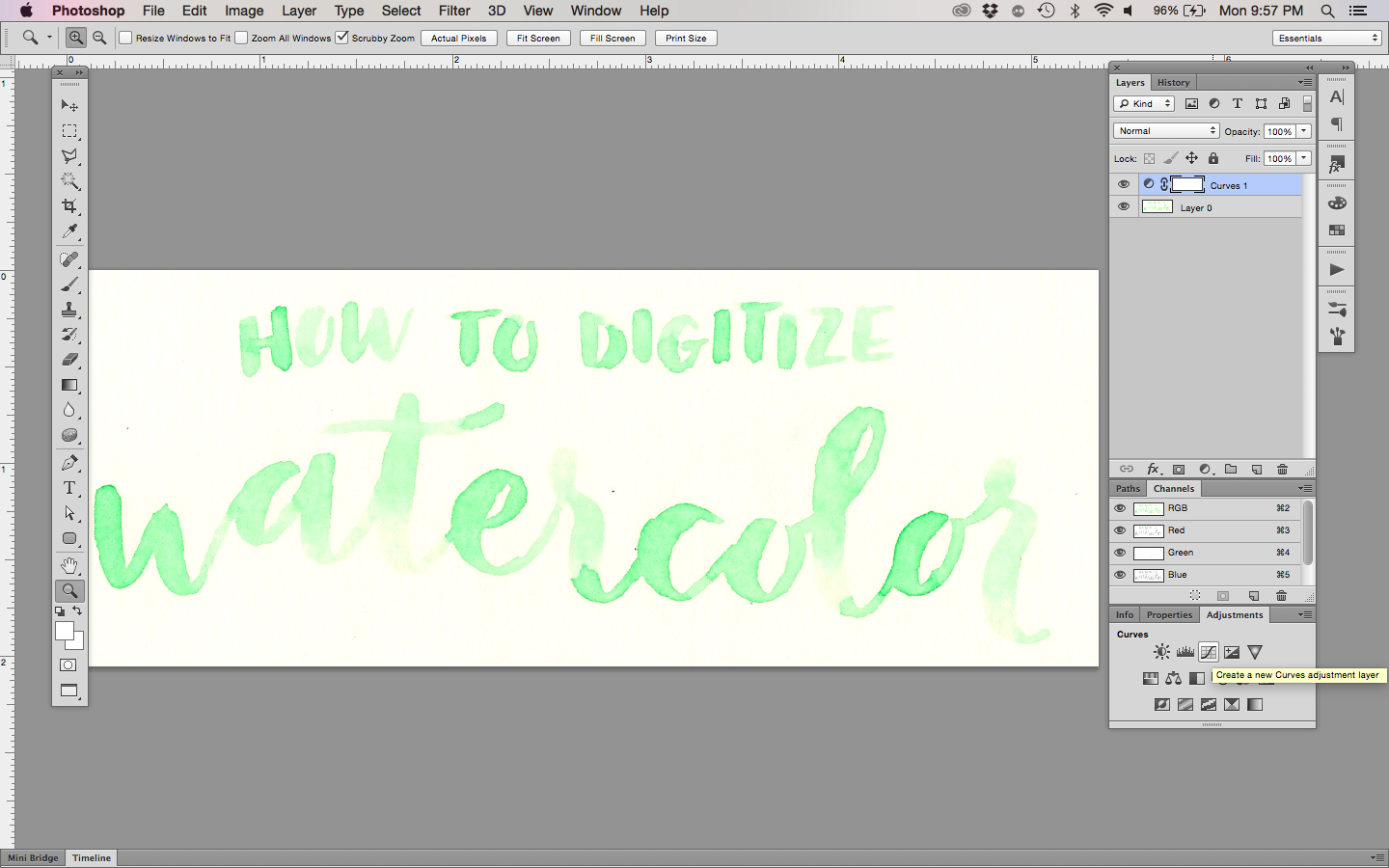Select the Magic Wand tool
This screenshot has width=1389, height=868.
pos(69,181)
